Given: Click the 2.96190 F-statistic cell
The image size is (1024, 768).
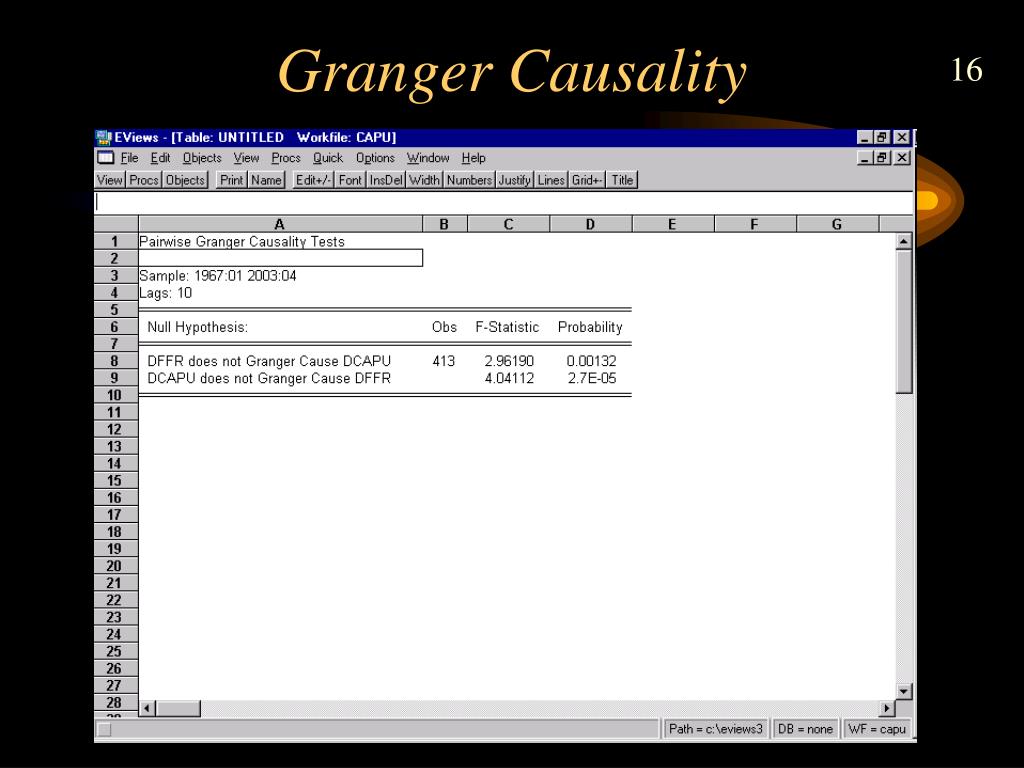Looking at the screenshot, I should pyautogui.click(x=509, y=361).
